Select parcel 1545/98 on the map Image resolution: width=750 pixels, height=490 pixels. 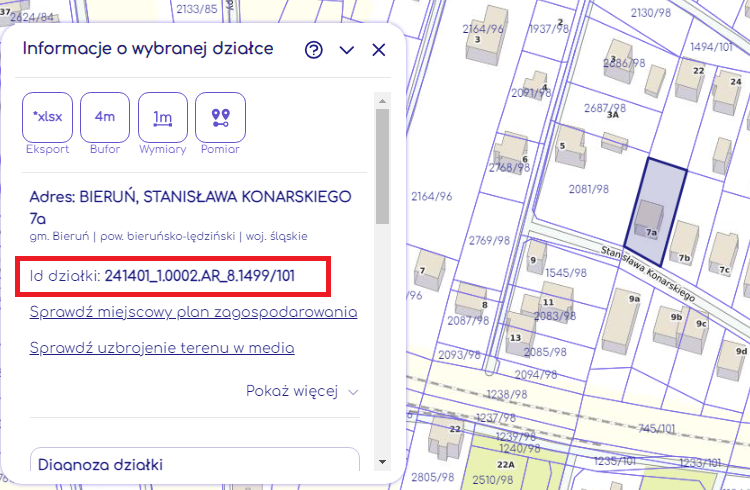pyautogui.click(x=566, y=273)
